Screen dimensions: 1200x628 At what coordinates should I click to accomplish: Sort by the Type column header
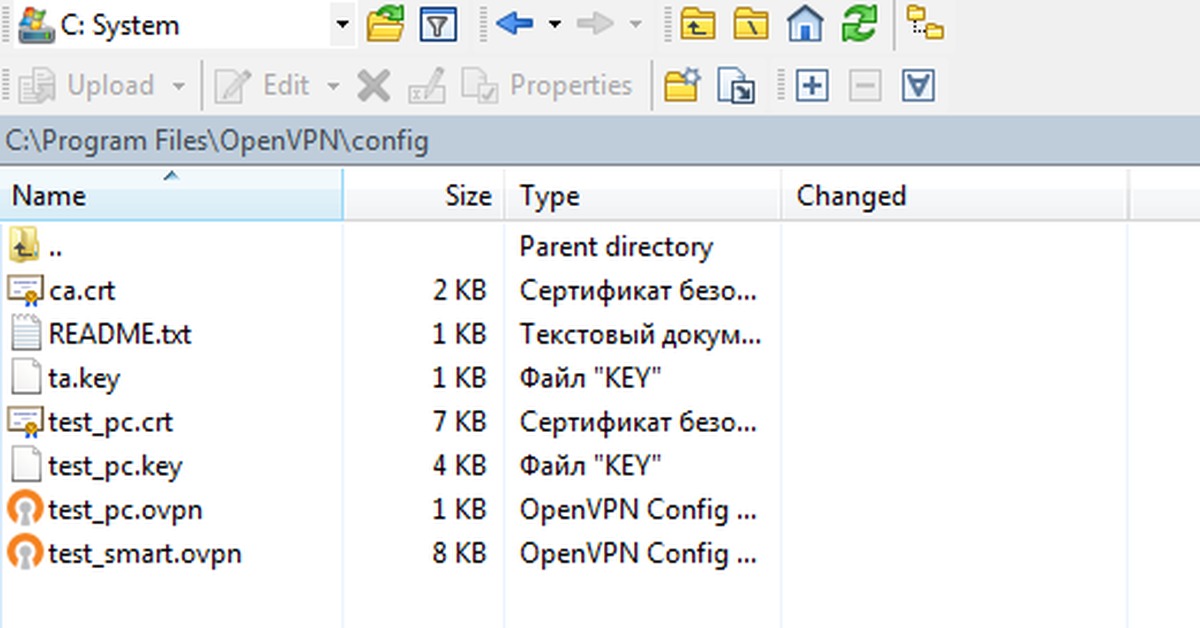click(x=642, y=195)
